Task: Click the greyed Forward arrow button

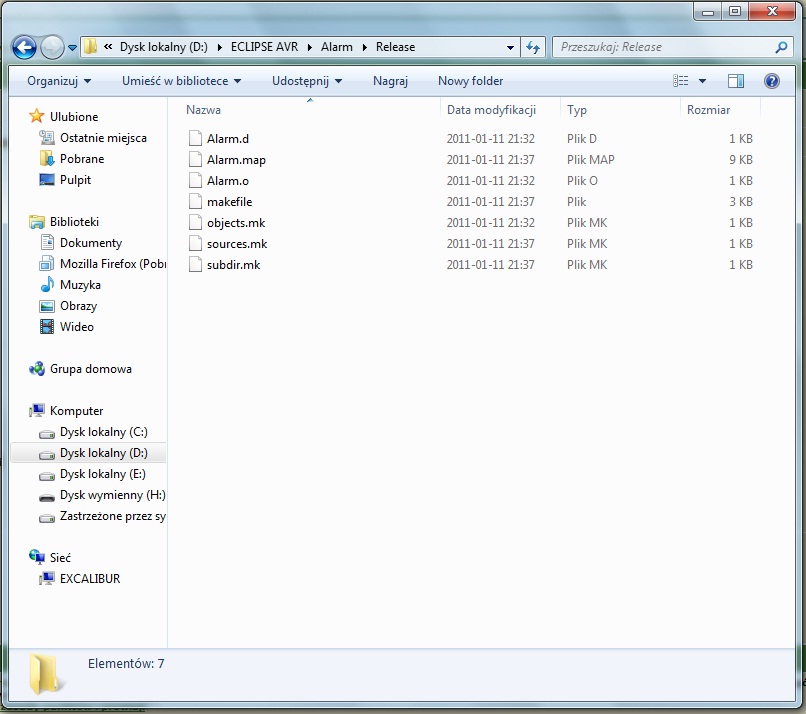Action: [x=52, y=48]
